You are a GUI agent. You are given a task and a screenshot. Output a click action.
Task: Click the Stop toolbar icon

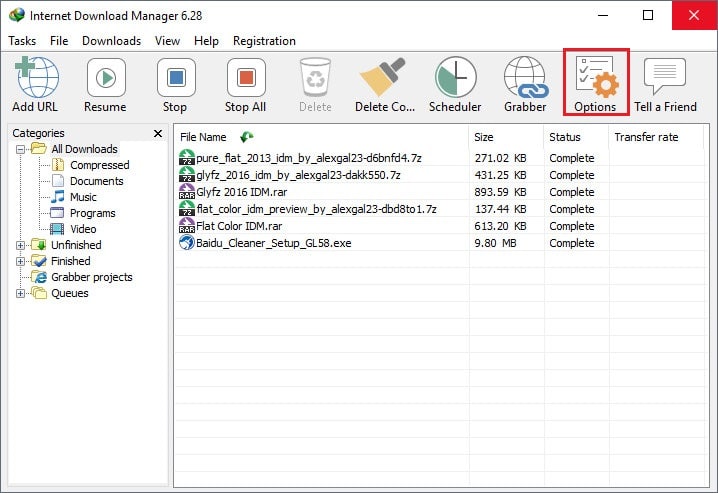(x=176, y=77)
